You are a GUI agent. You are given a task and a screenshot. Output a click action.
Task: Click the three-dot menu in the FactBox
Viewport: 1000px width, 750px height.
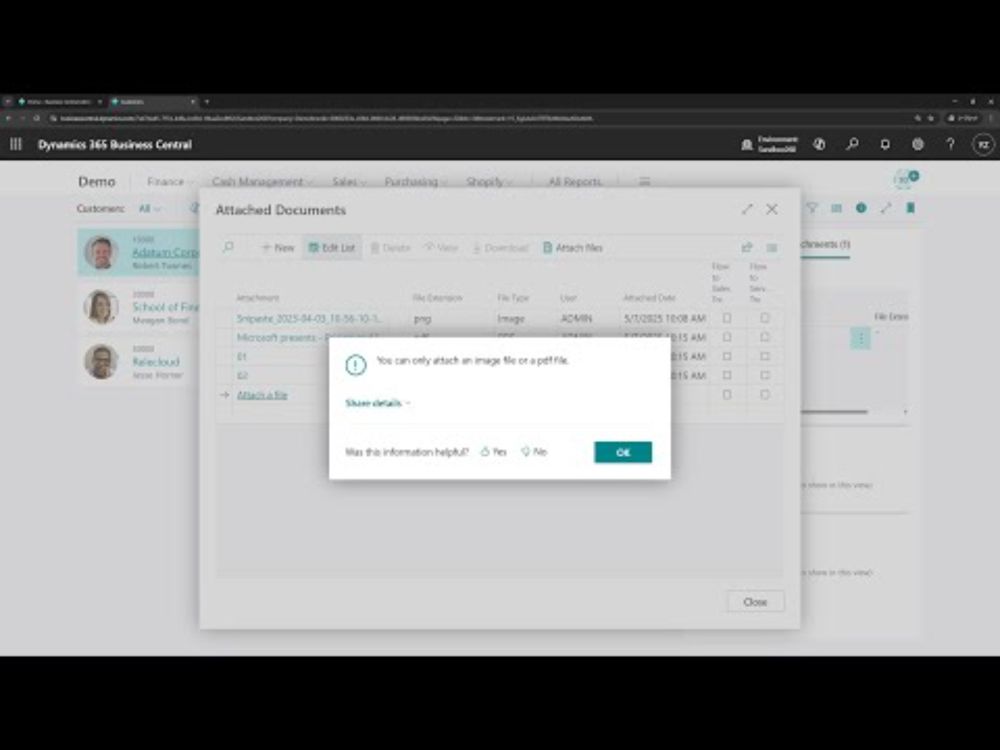coord(860,337)
